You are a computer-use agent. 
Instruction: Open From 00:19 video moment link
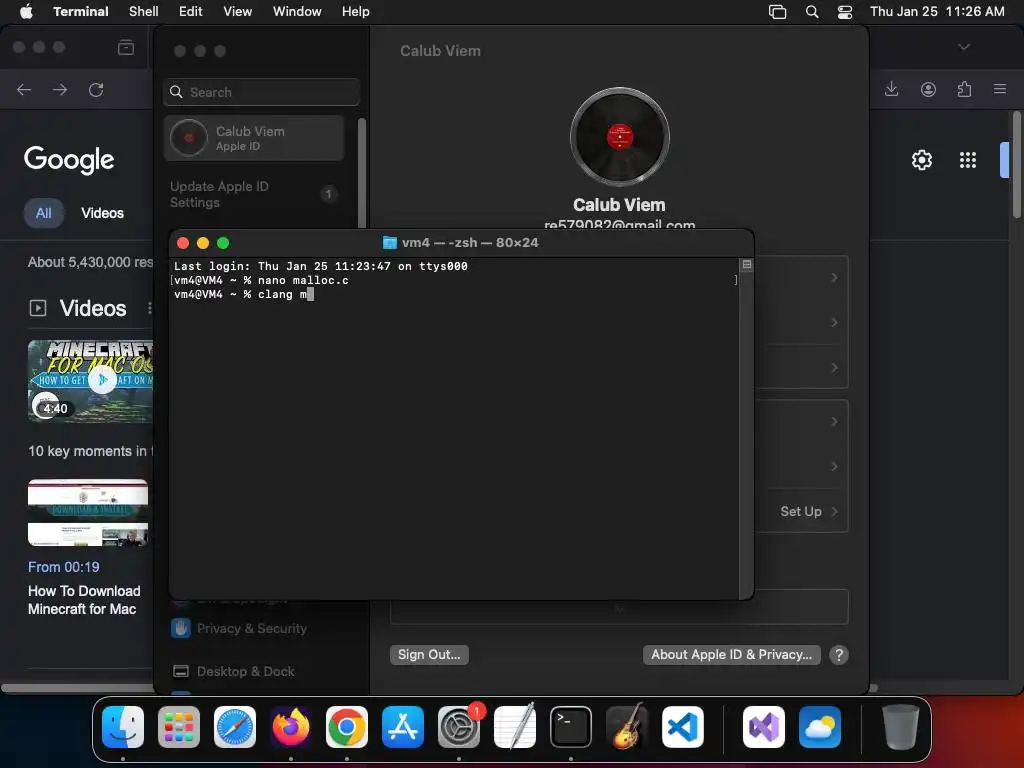point(64,567)
